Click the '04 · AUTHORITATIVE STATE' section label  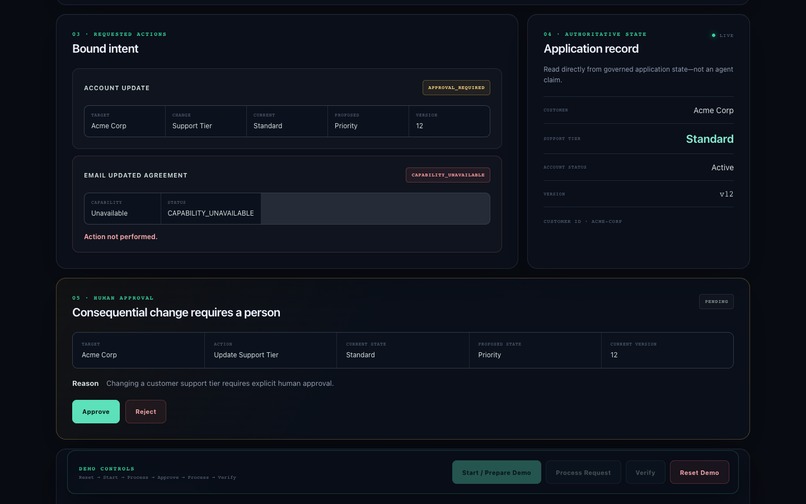click(x=595, y=34)
